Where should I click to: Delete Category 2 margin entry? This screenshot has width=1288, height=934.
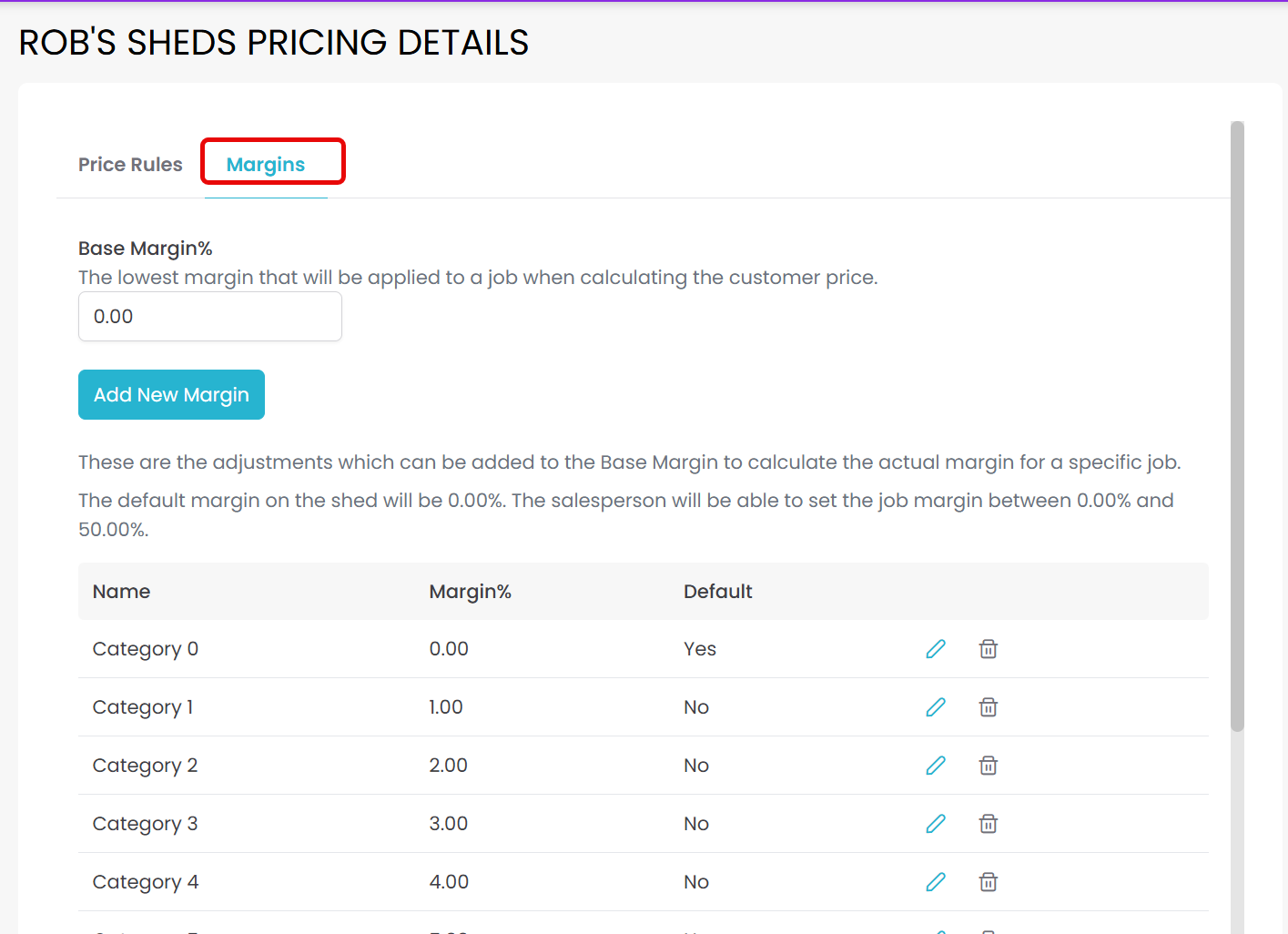click(x=988, y=766)
